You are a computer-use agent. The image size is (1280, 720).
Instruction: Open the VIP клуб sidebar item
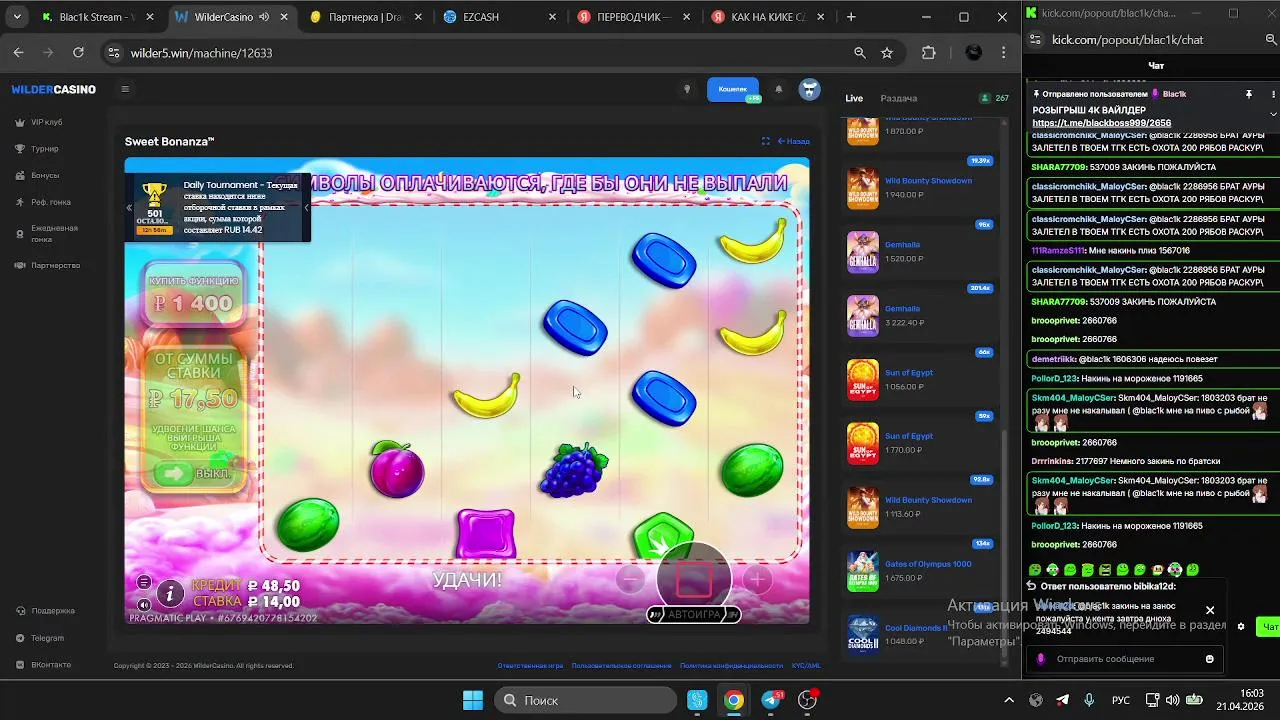click(x=40, y=122)
